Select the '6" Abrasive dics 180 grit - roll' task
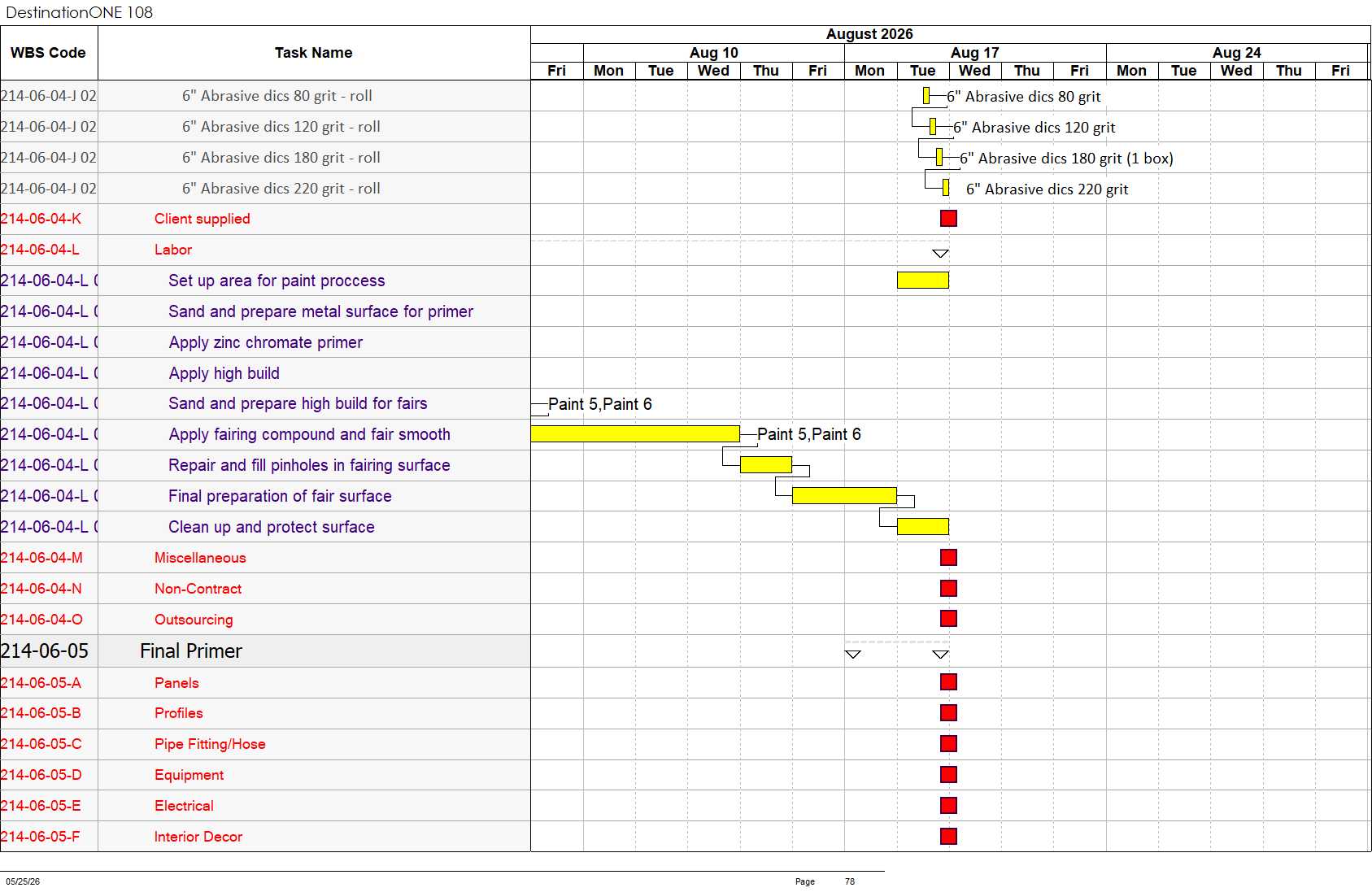 tap(281, 158)
